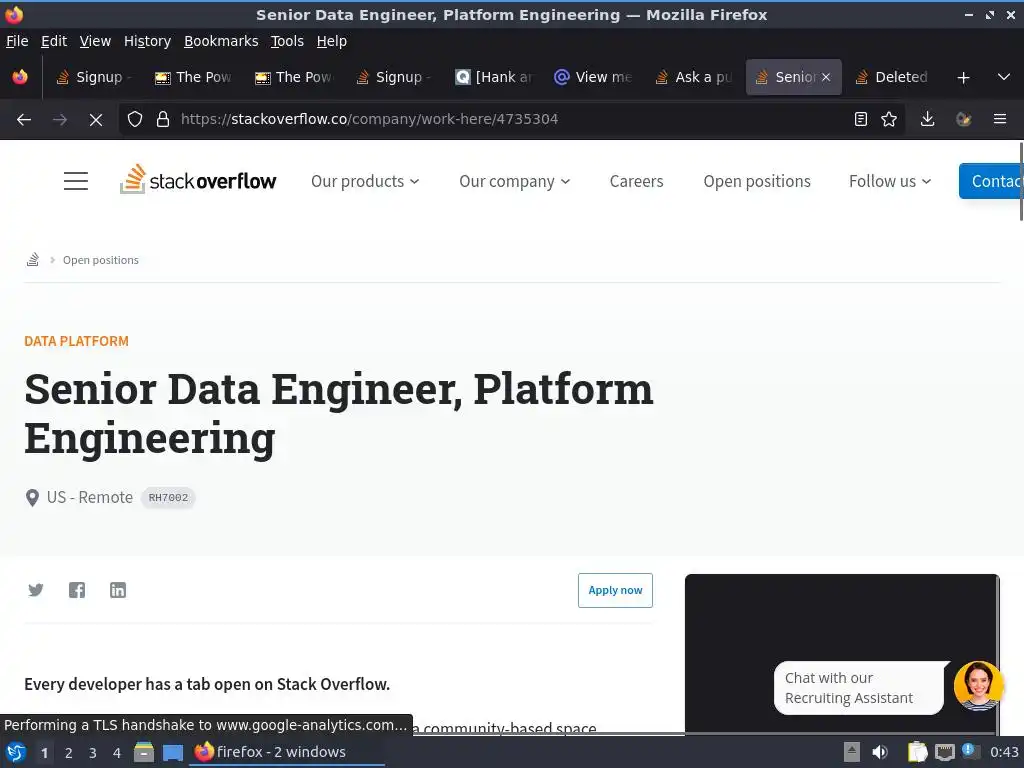This screenshot has height=768, width=1024.
Task: Open the hamburger menu on Stack Overflow page
Action: point(76,181)
